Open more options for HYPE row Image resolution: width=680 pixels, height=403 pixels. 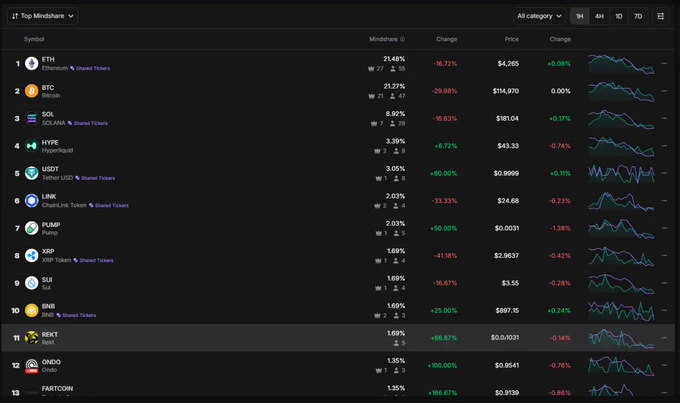[664, 146]
